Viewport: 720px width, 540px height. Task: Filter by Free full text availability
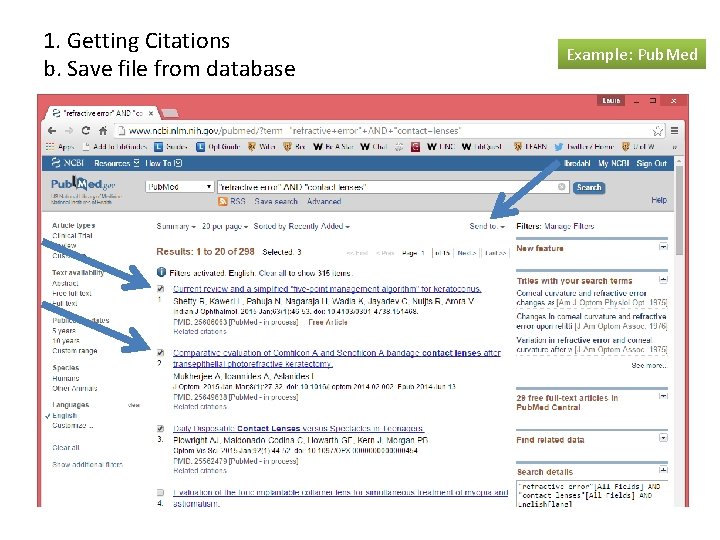(x=72, y=293)
